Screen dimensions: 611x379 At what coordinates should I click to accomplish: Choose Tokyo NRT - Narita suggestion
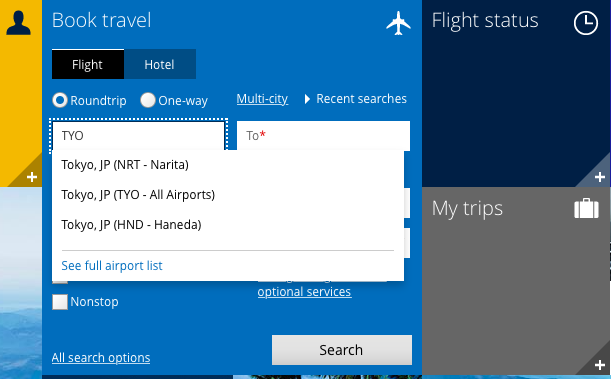coord(228,165)
